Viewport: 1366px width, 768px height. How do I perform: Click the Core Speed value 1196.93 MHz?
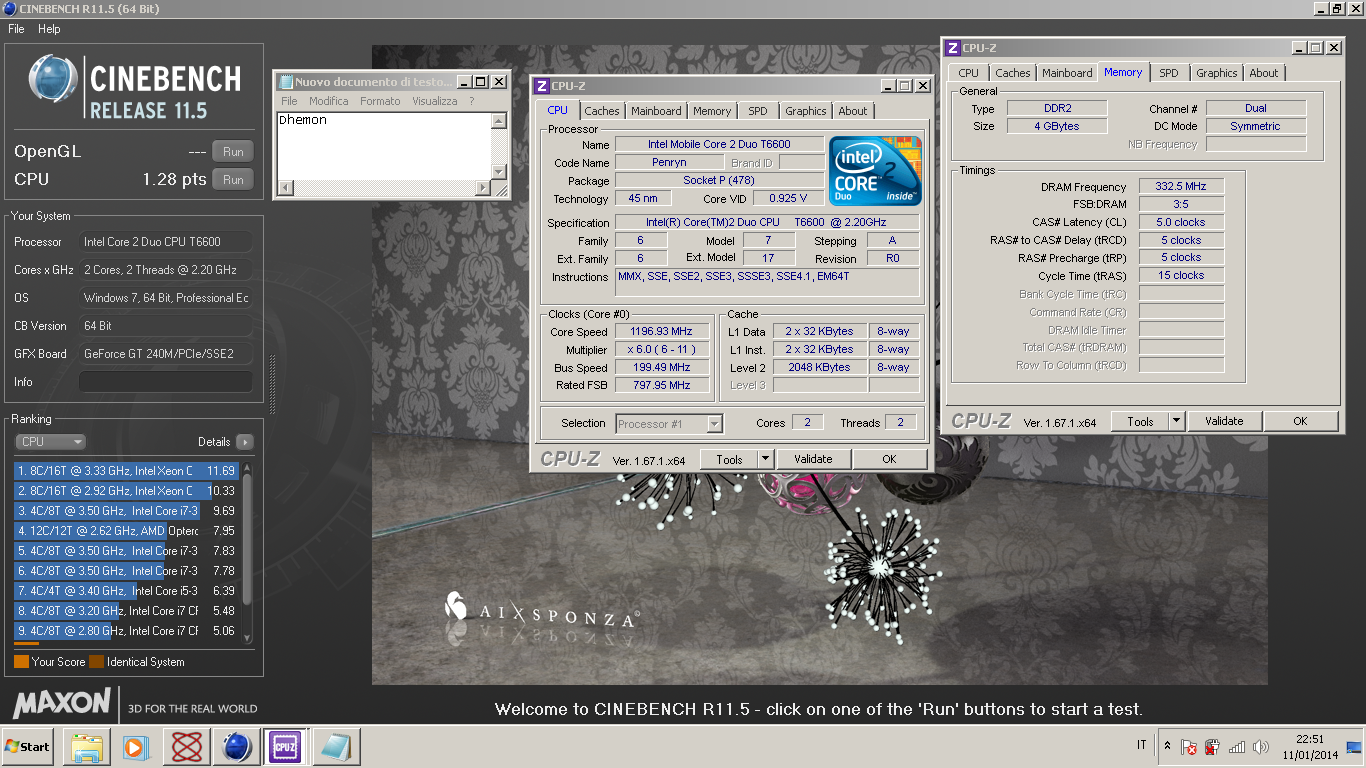point(662,332)
